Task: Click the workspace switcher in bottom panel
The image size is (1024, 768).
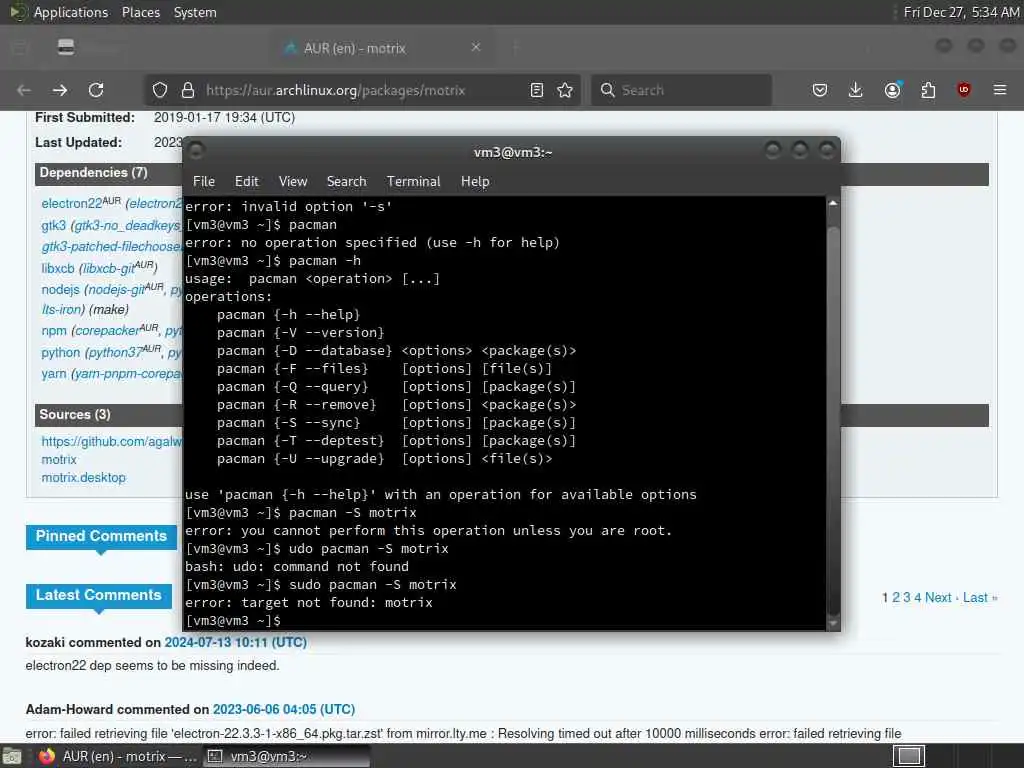Action: pos(908,756)
